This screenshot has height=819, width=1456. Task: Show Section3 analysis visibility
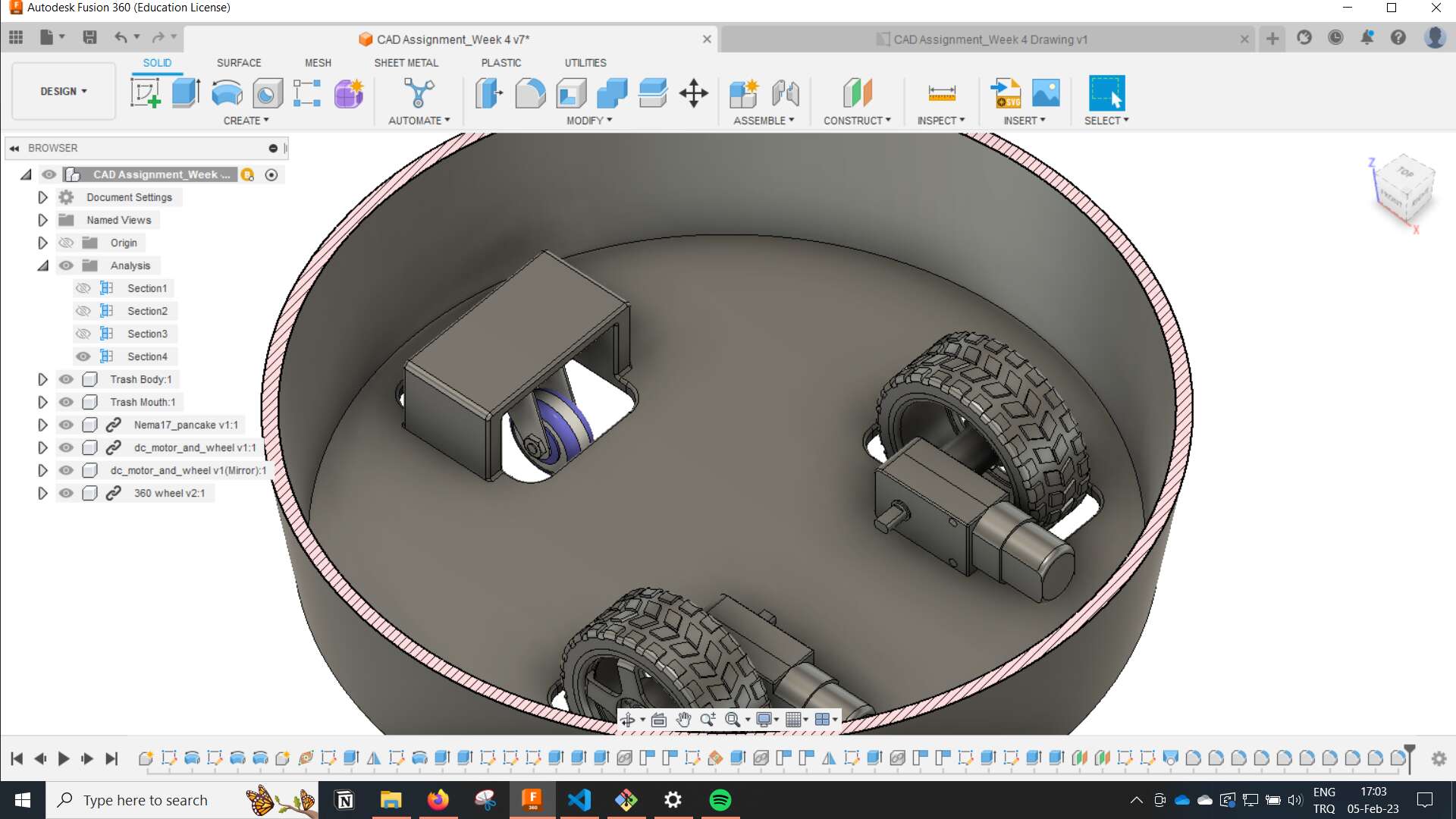click(83, 334)
